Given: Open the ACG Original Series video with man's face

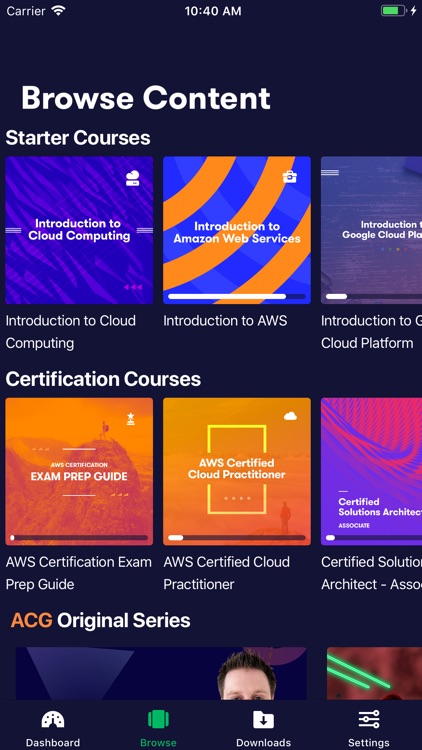Looking at the screenshot, I should [x=161, y=673].
